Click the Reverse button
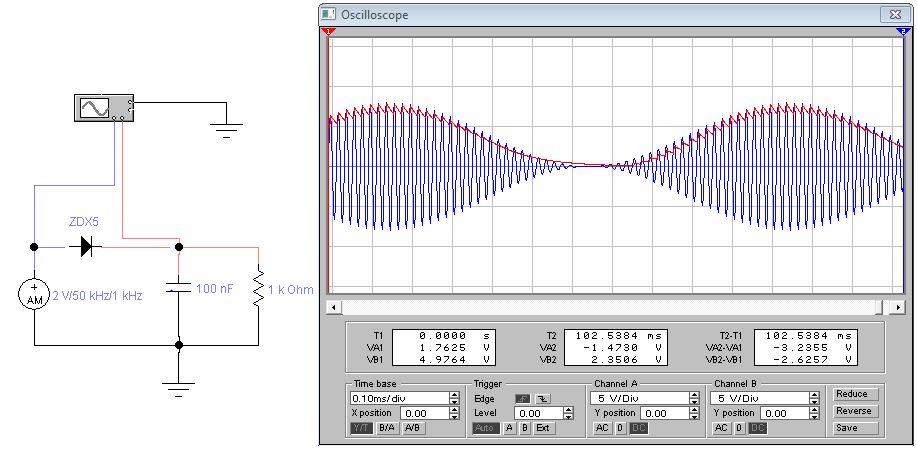Image resolution: width=917 pixels, height=449 pixels. pos(854,411)
